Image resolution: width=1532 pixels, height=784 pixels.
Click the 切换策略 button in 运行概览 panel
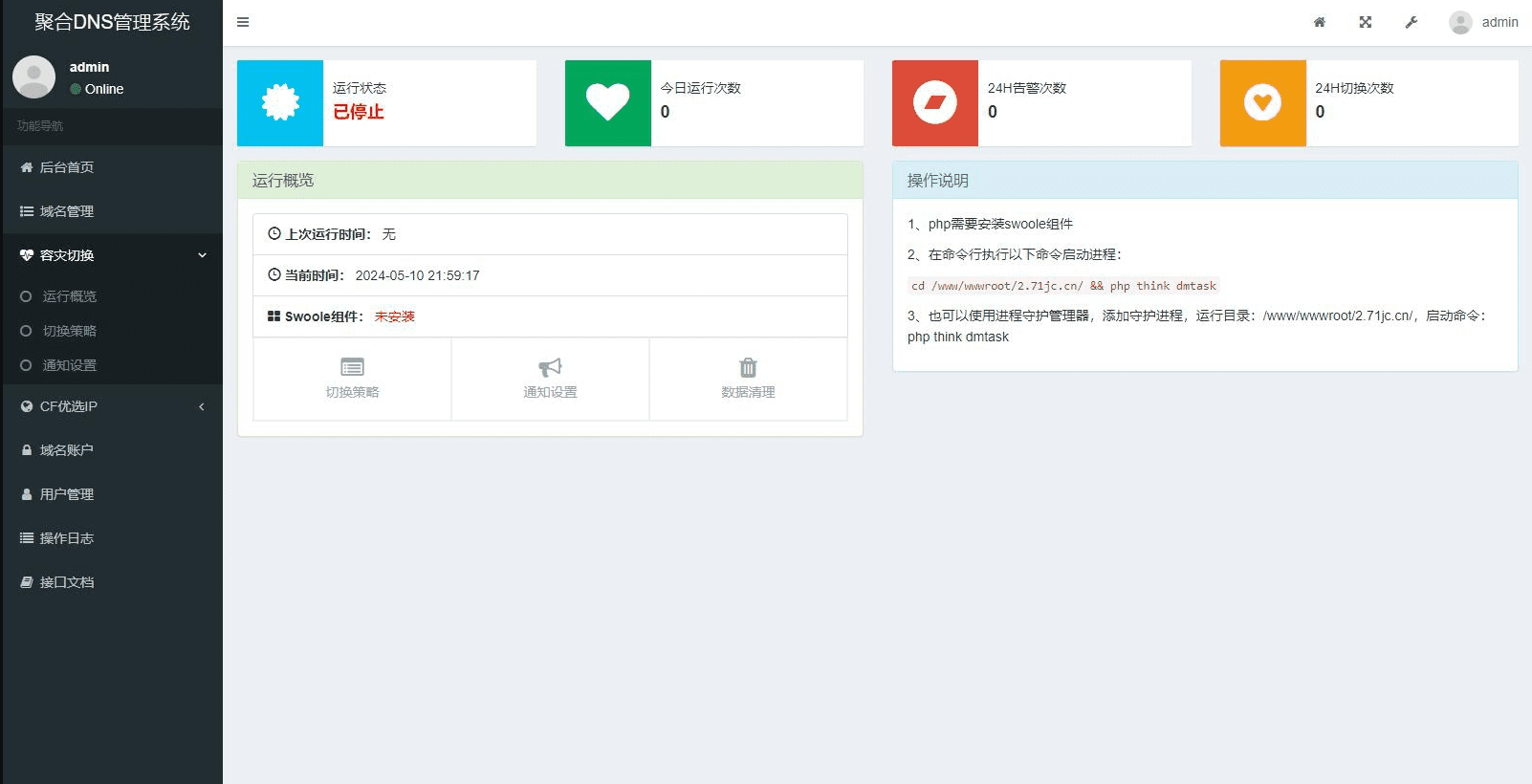click(x=352, y=379)
